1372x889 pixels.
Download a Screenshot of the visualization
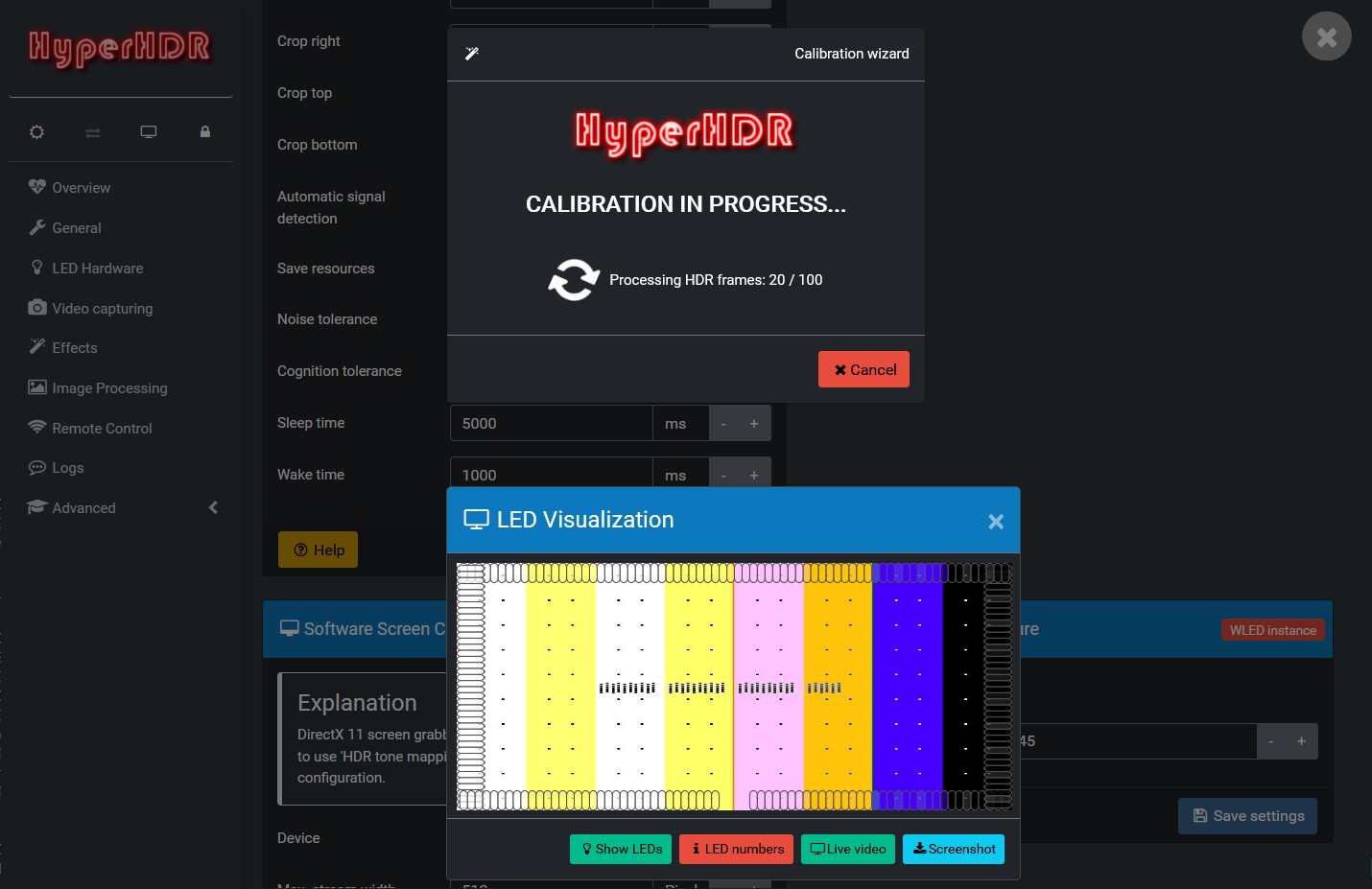[x=954, y=849]
